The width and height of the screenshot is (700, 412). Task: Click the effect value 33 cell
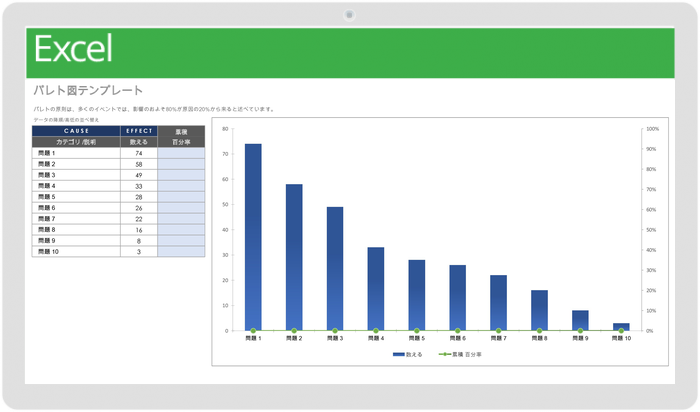139,186
